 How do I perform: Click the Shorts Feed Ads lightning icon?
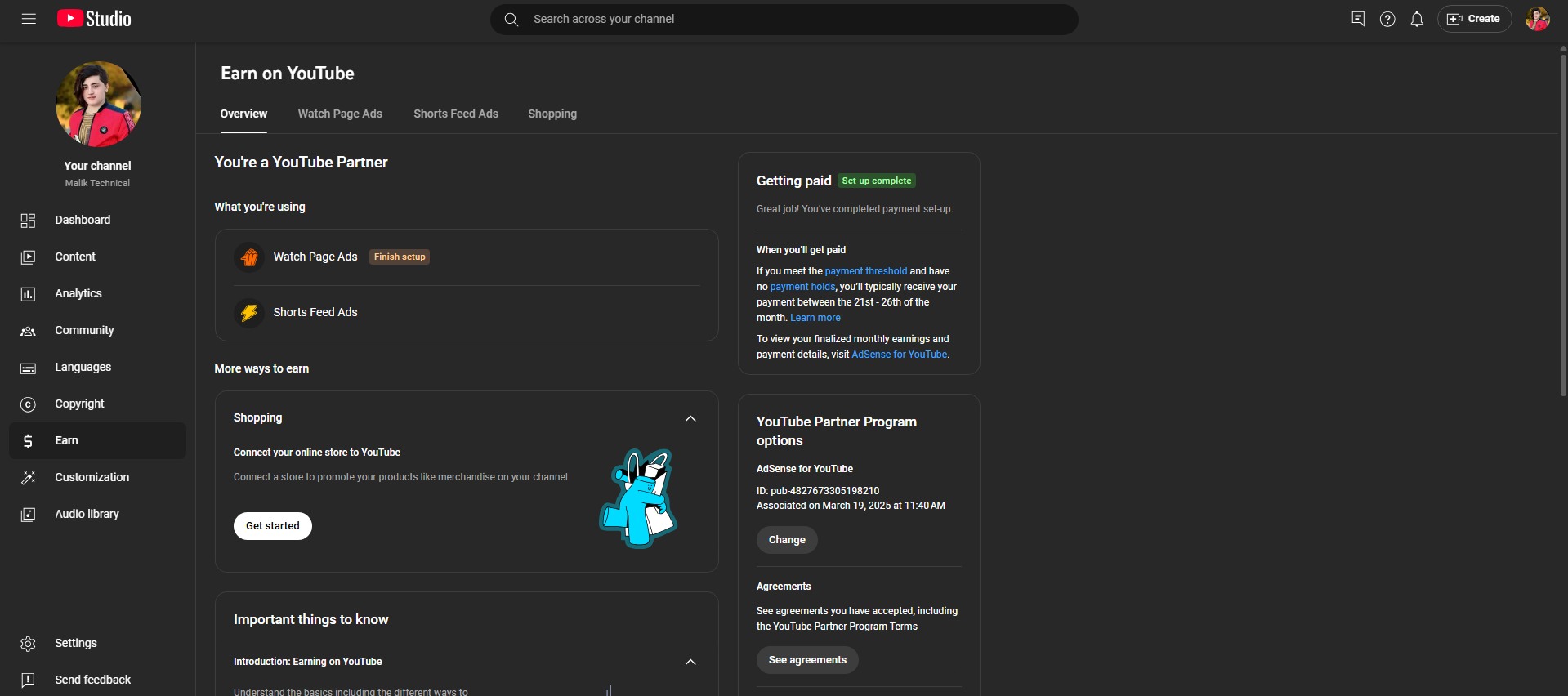[249, 313]
